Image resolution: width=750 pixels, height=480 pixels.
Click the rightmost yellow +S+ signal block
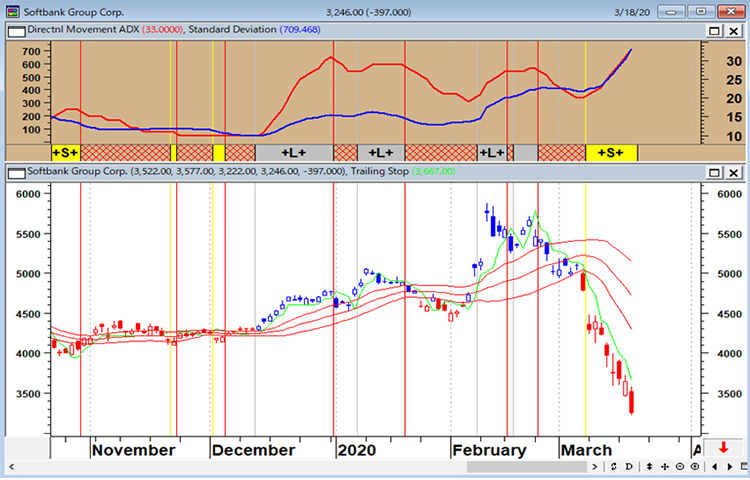(611, 152)
